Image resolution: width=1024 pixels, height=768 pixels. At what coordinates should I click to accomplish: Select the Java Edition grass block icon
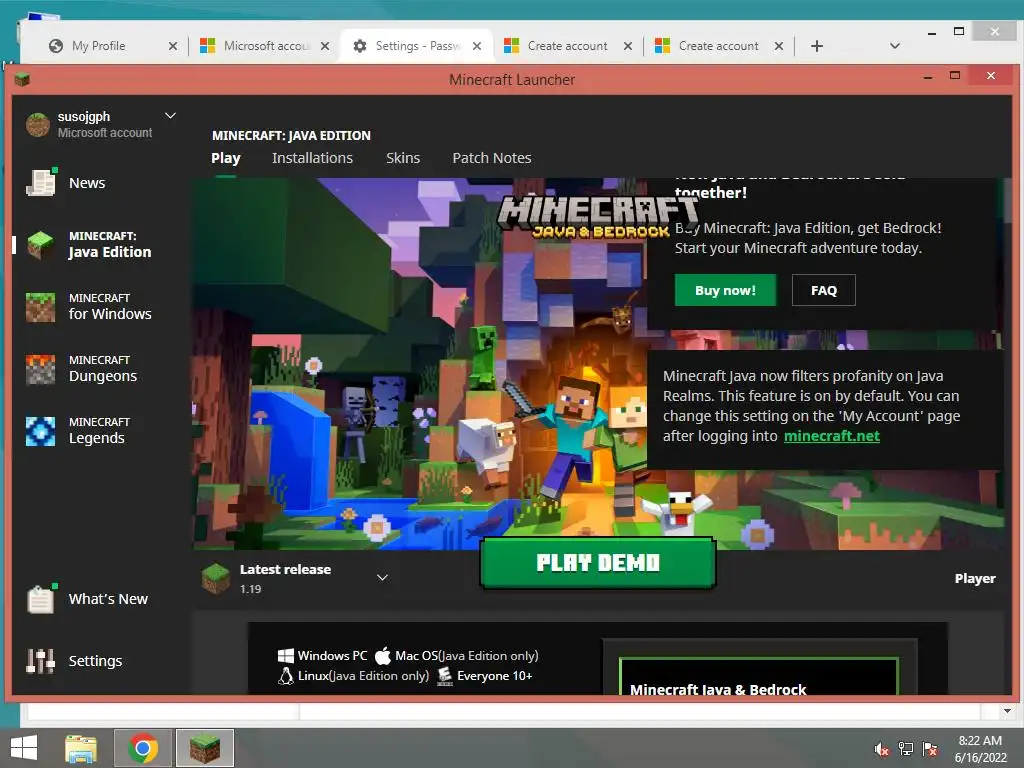(40, 244)
